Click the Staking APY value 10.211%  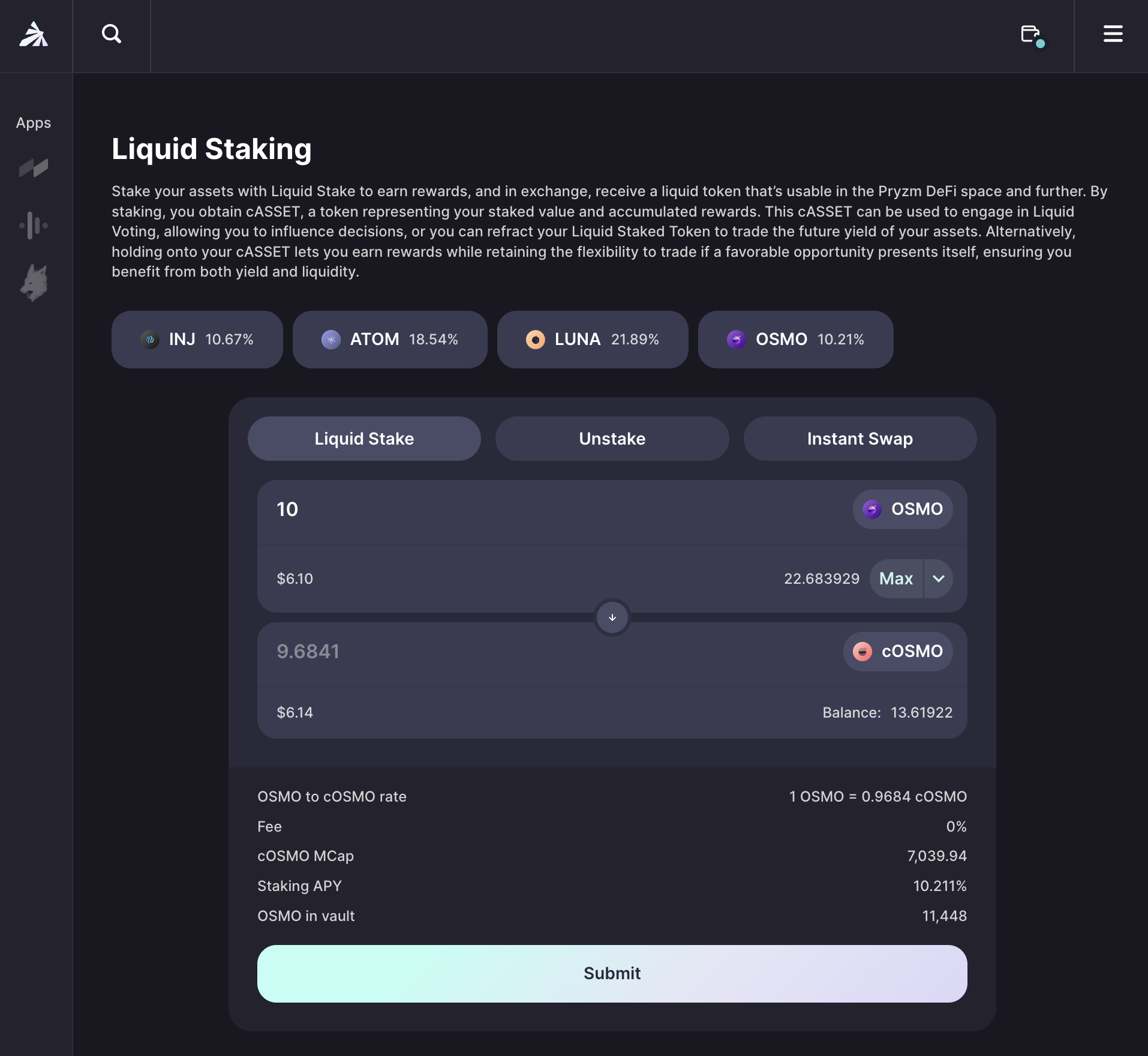point(940,886)
